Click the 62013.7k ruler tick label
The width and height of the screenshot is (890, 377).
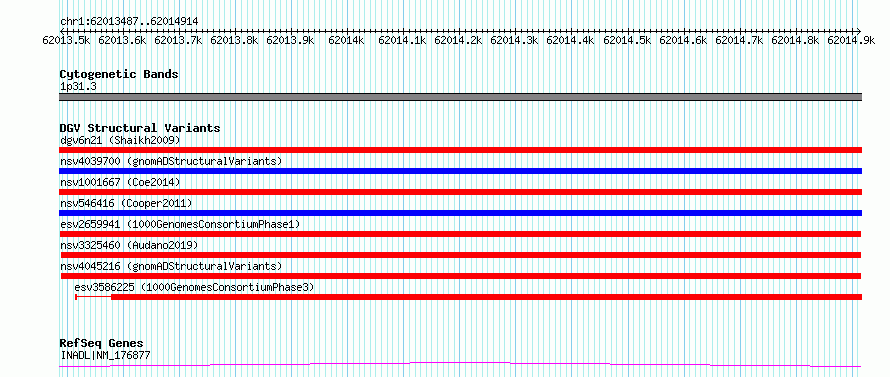[179, 40]
